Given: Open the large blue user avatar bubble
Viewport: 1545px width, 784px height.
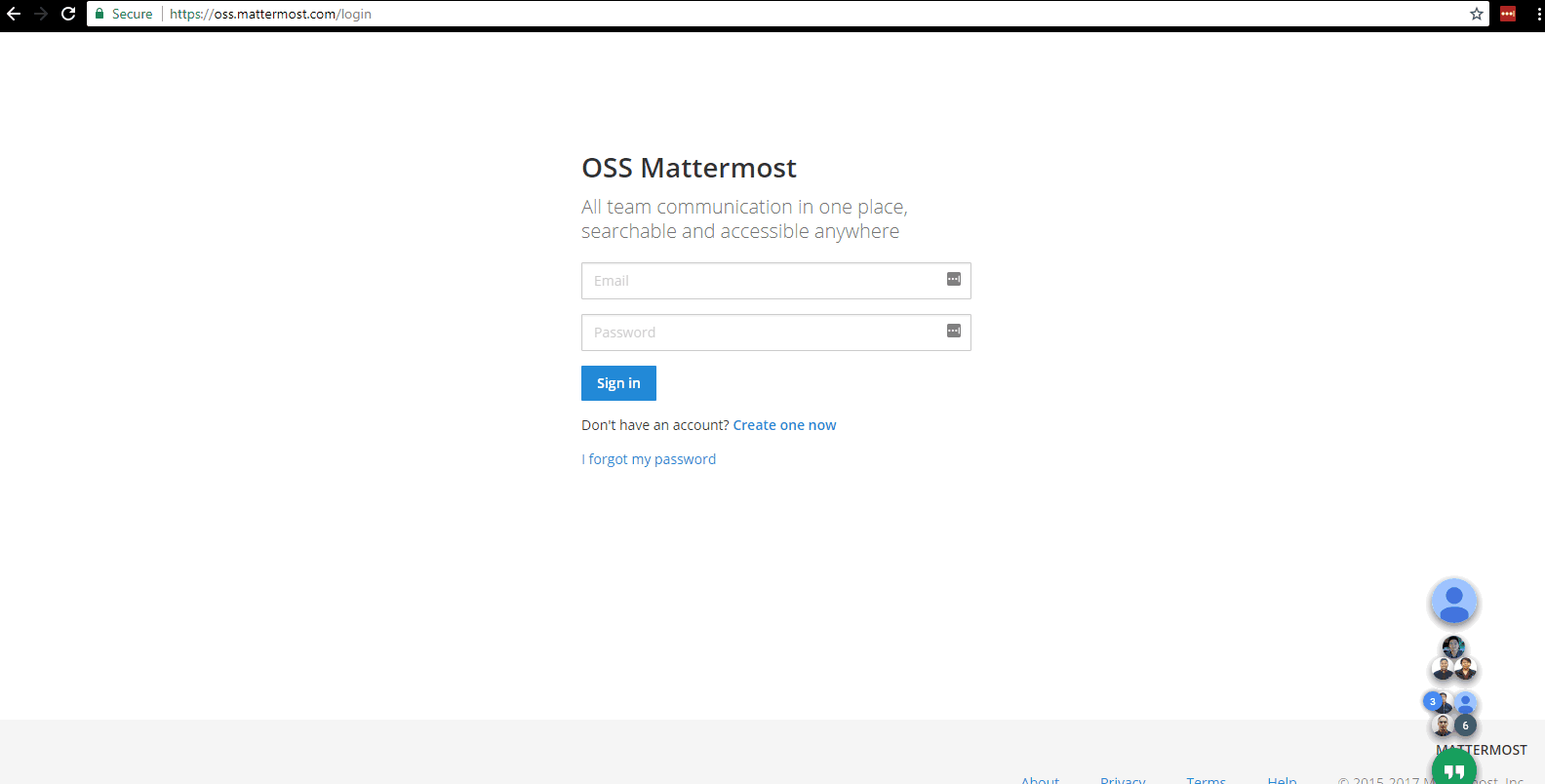Looking at the screenshot, I should (x=1454, y=603).
